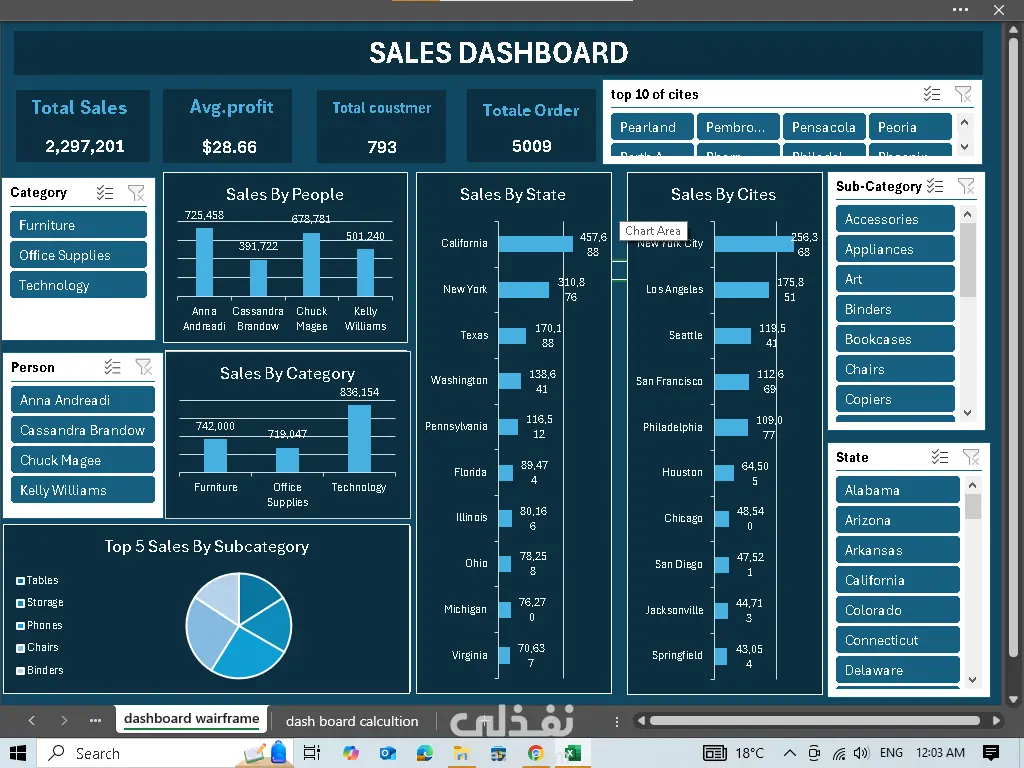The image size is (1024, 768).
Task: Select Colorado in State slicer
Action: [x=898, y=610]
